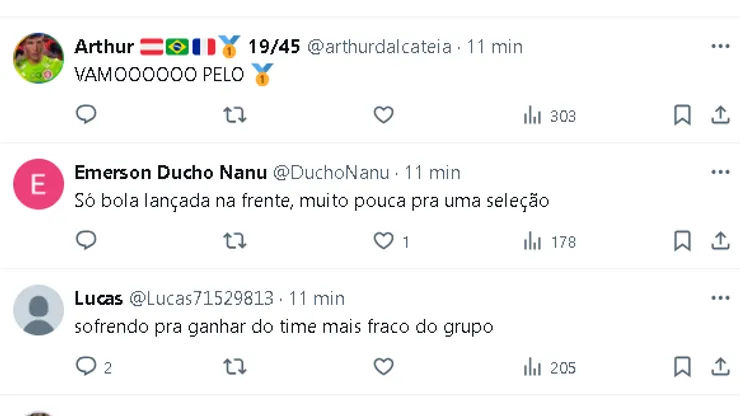Repost Arthur's VAMOOOOOO PELO tweet

pyautogui.click(x=234, y=115)
